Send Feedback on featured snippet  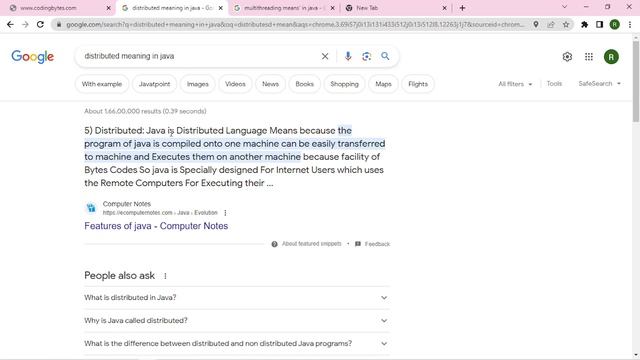pos(372,244)
